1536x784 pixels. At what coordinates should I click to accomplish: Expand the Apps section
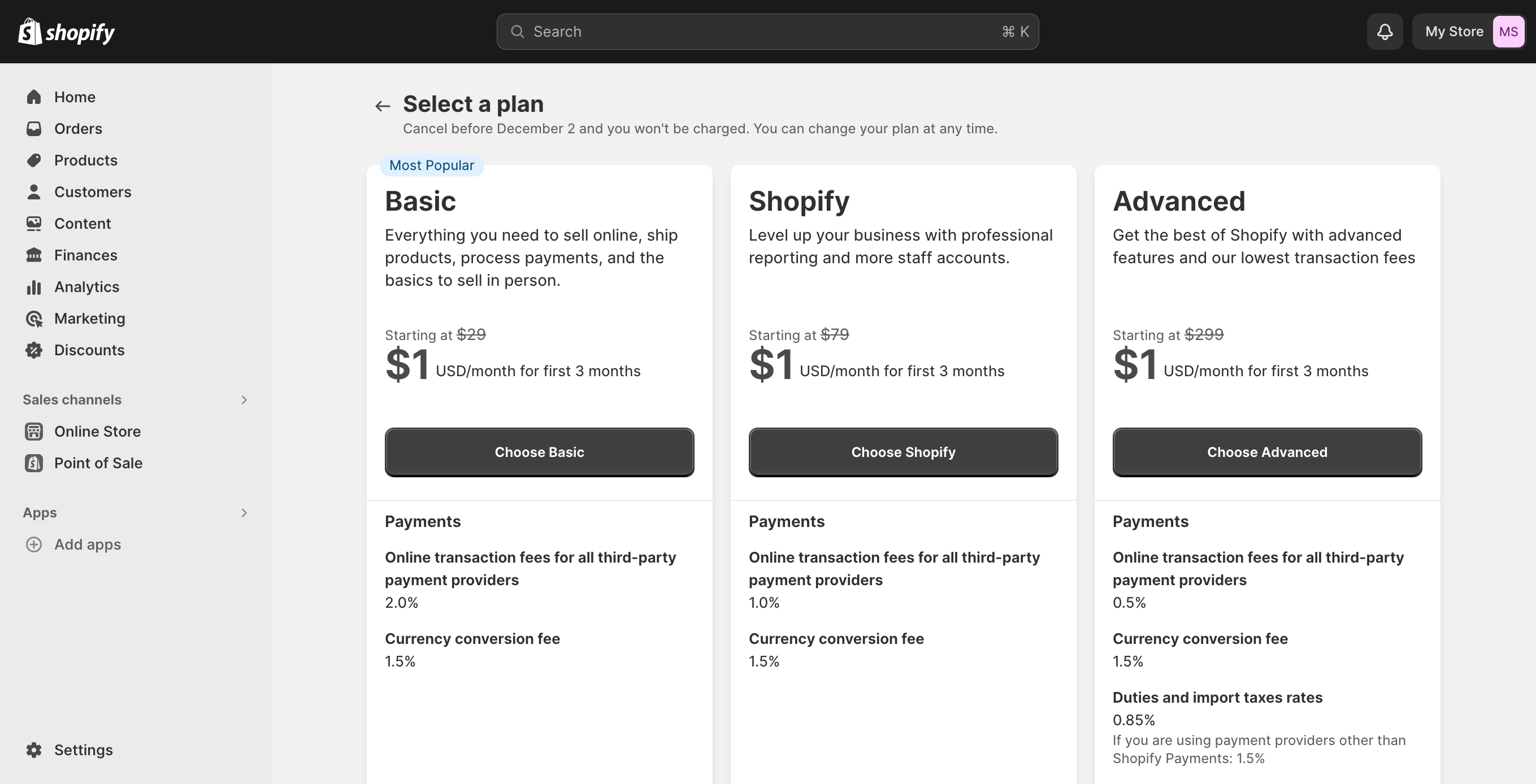click(x=245, y=512)
